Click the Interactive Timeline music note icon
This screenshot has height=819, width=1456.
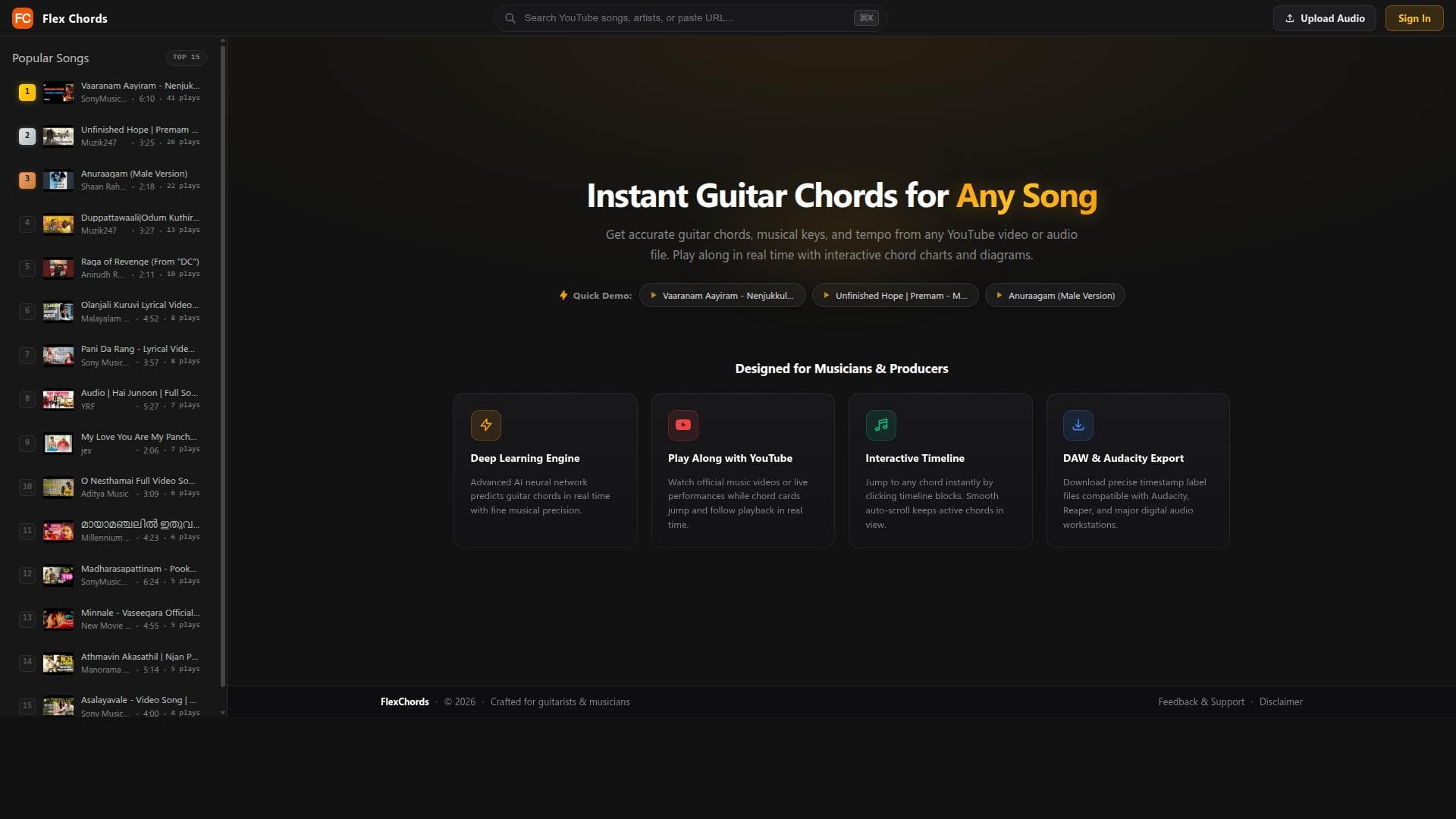click(x=881, y=425)
